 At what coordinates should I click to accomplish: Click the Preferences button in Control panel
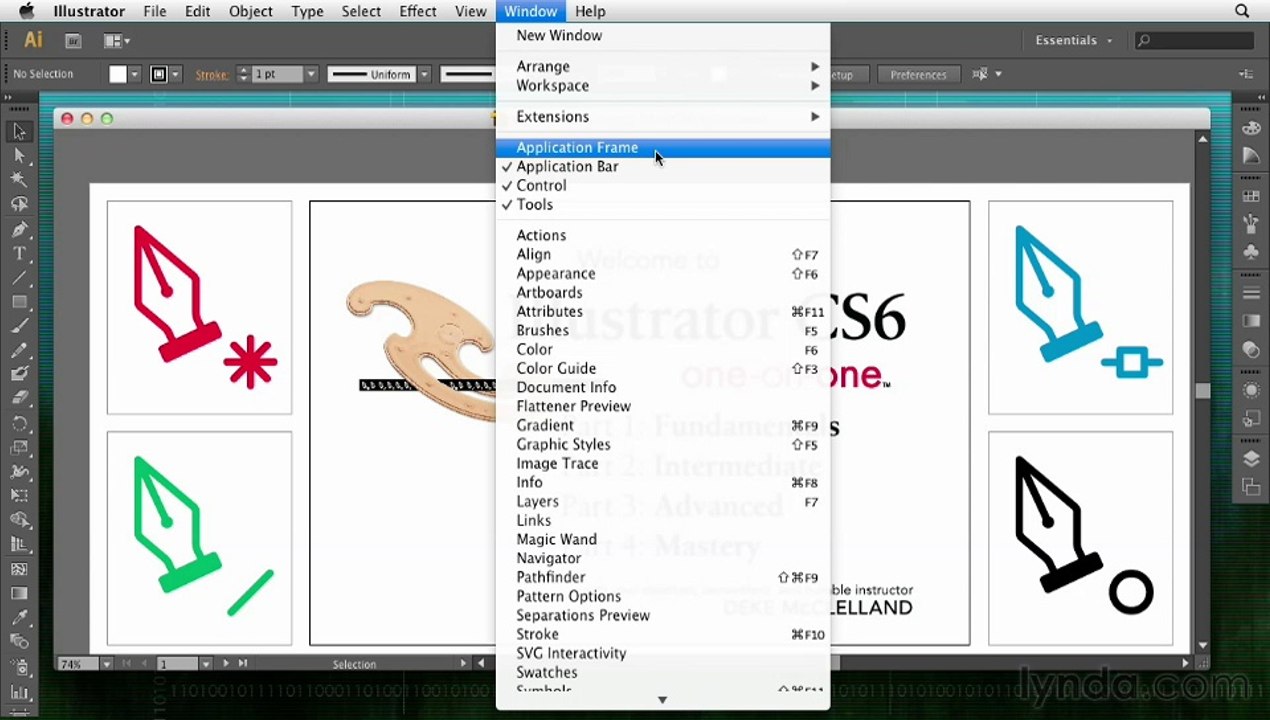tap(918, 74)
